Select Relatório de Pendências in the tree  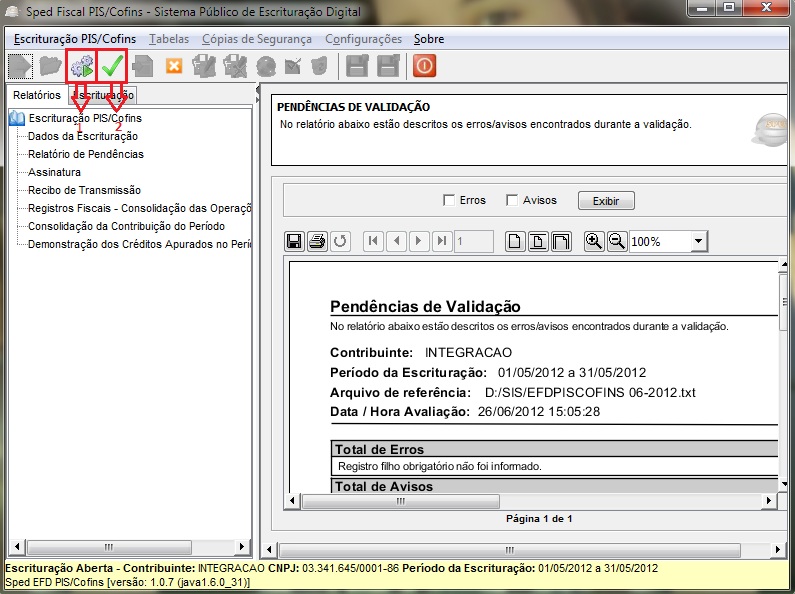[86, 154]
